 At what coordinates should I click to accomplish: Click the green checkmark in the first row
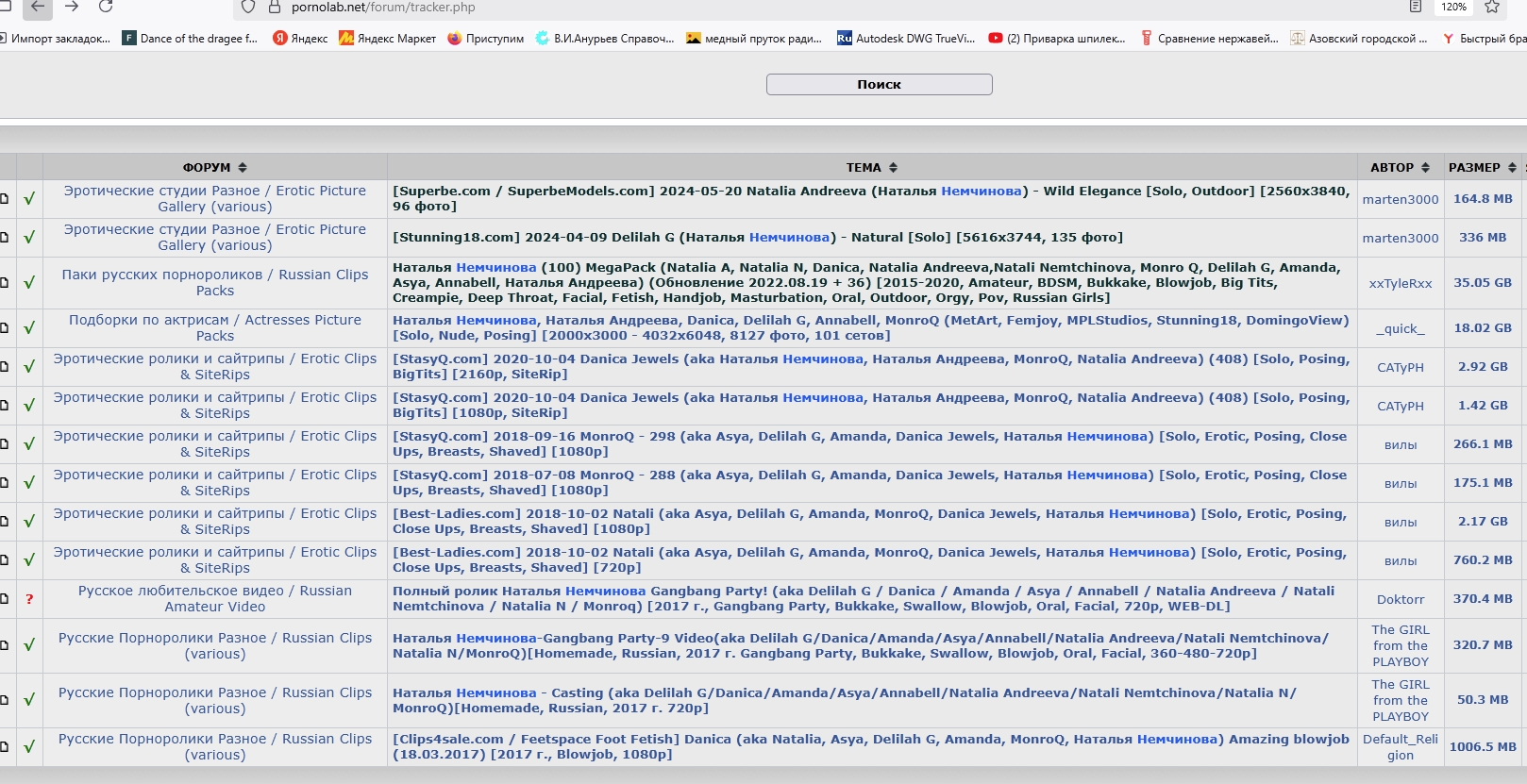pos(29,199)
